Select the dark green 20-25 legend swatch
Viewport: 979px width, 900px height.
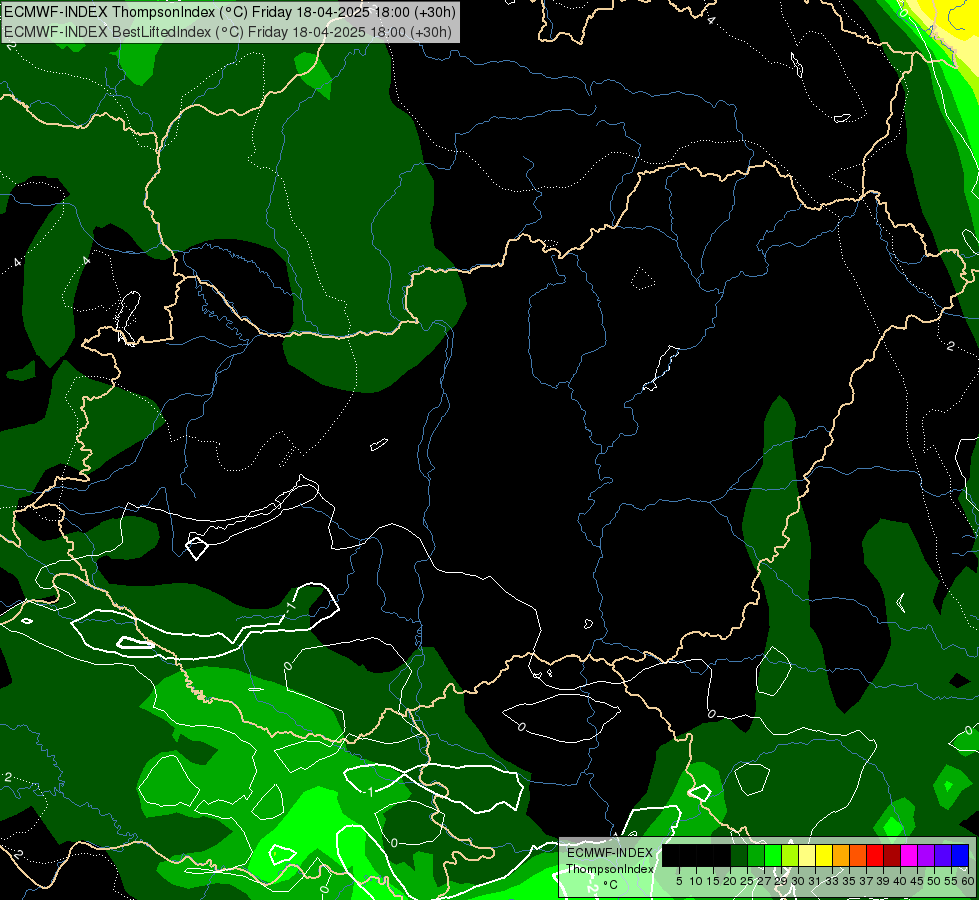click(739, 855)
